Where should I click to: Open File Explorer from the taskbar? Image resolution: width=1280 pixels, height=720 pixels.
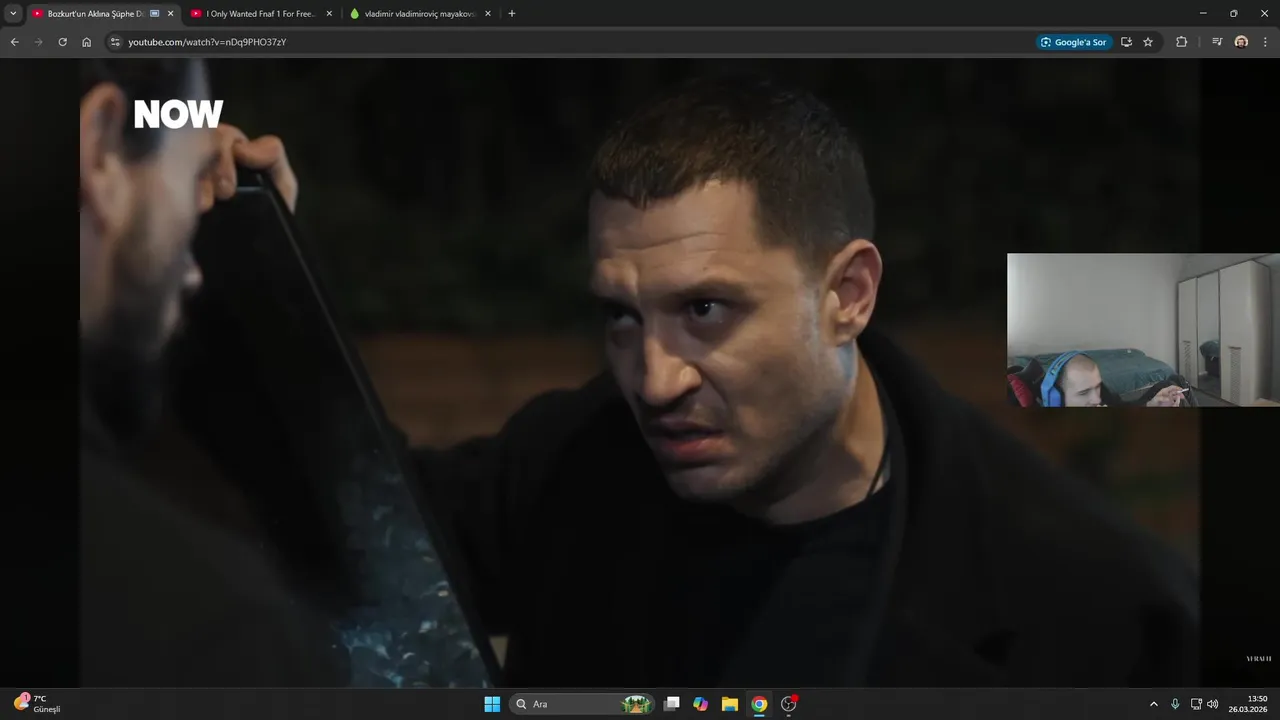coord(730,704)
